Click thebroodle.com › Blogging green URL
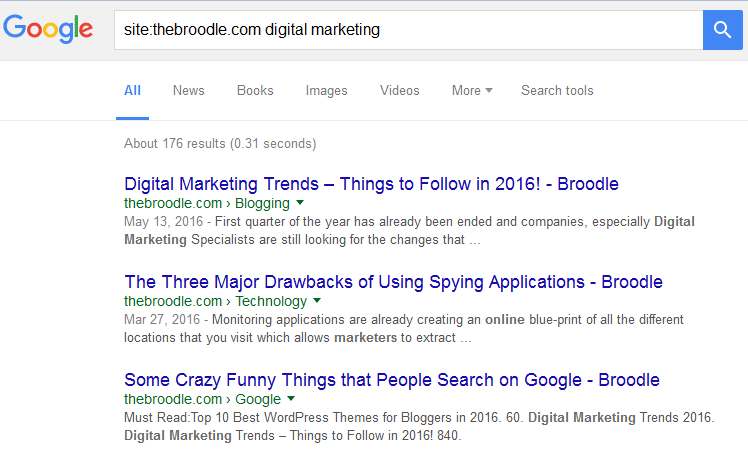Image resolution: width=748 pixels, height=455 pixels. 207,203
